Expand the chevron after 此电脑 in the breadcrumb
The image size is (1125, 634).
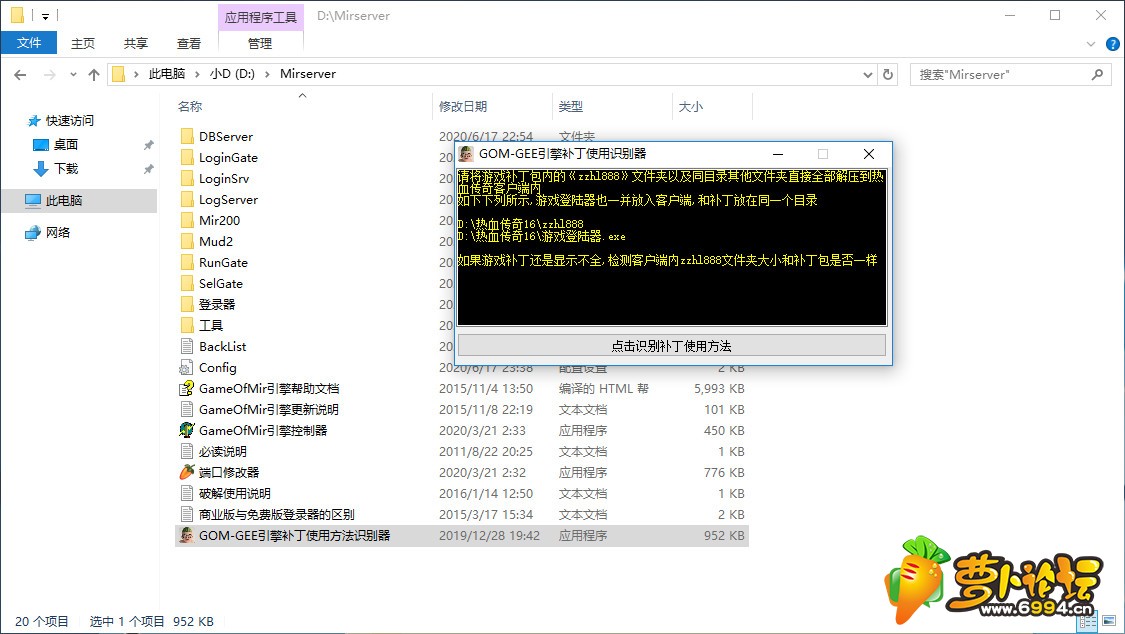pos(197,74)
